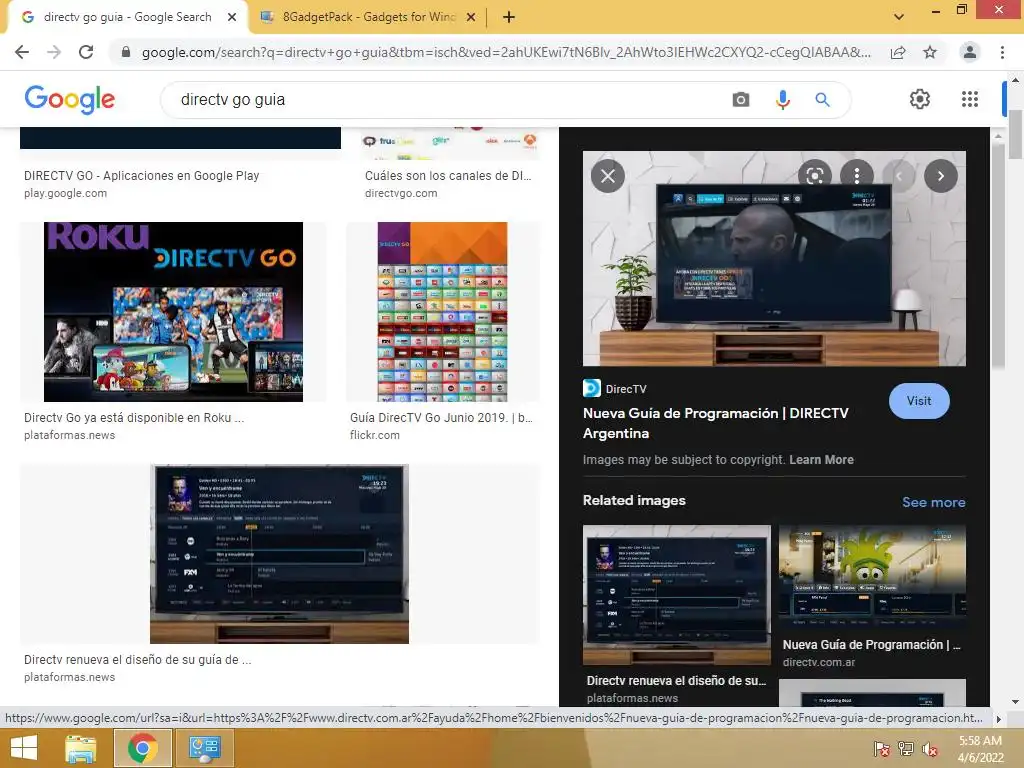
Task: Select the directv go guia Google Search tab
Action: [x=127, y=17]
